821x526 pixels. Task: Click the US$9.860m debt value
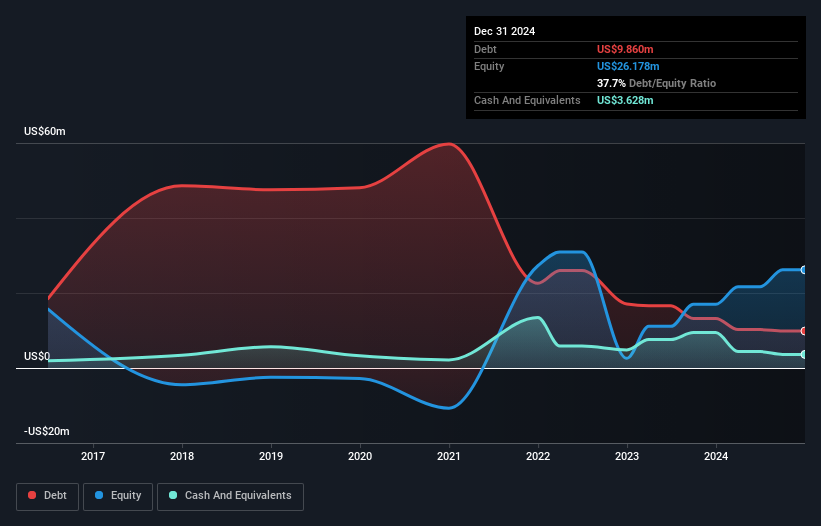pos(625,49)
